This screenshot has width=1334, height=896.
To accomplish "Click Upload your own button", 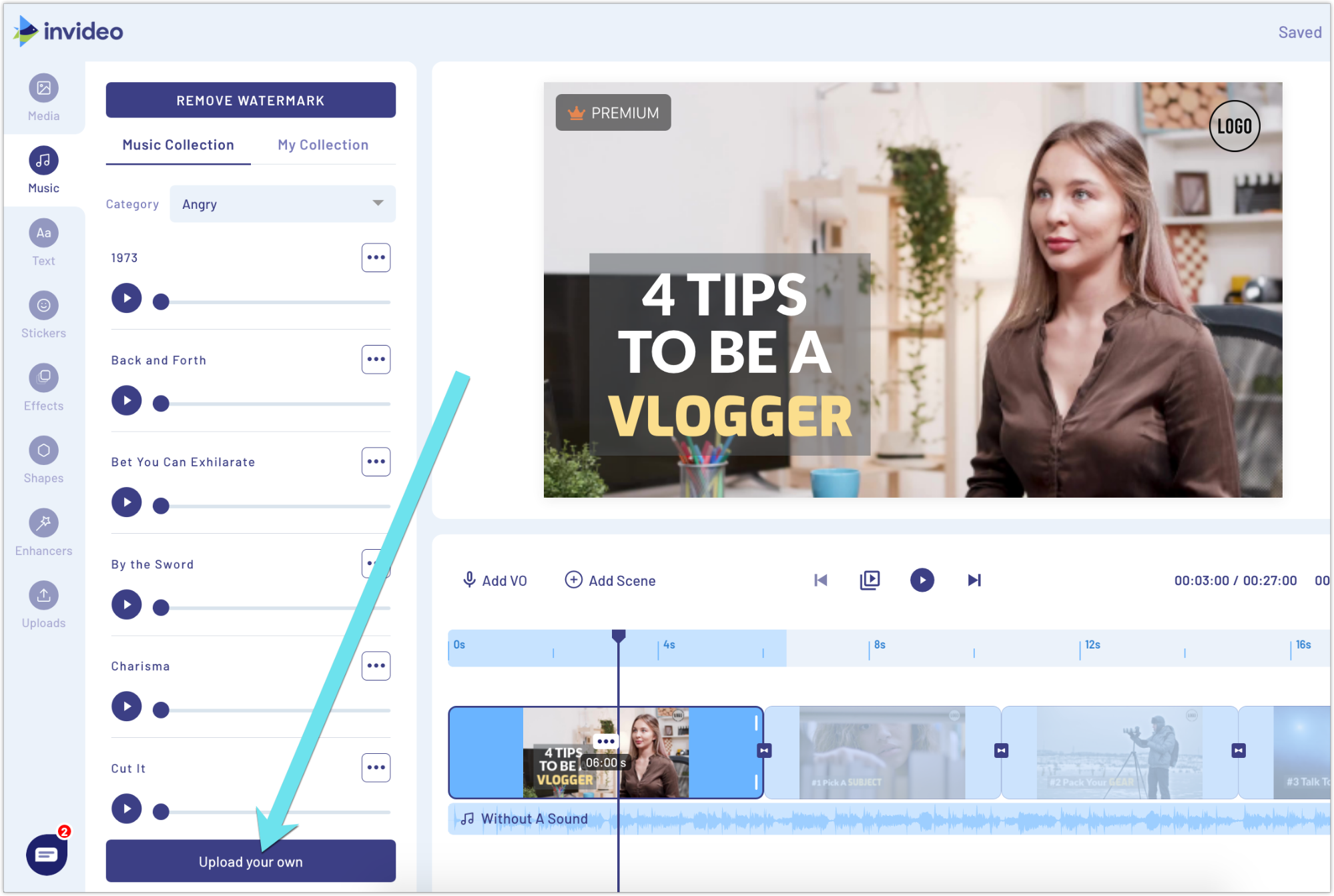I will point(250,861).
